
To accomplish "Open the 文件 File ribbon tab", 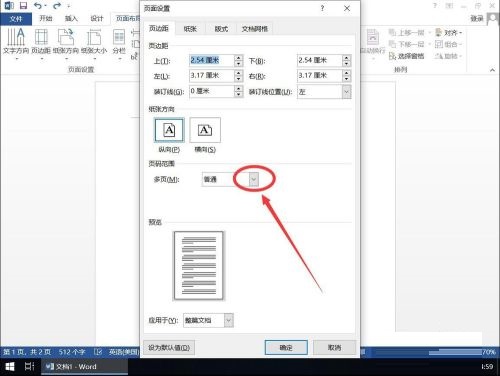I will coord(16,19).
